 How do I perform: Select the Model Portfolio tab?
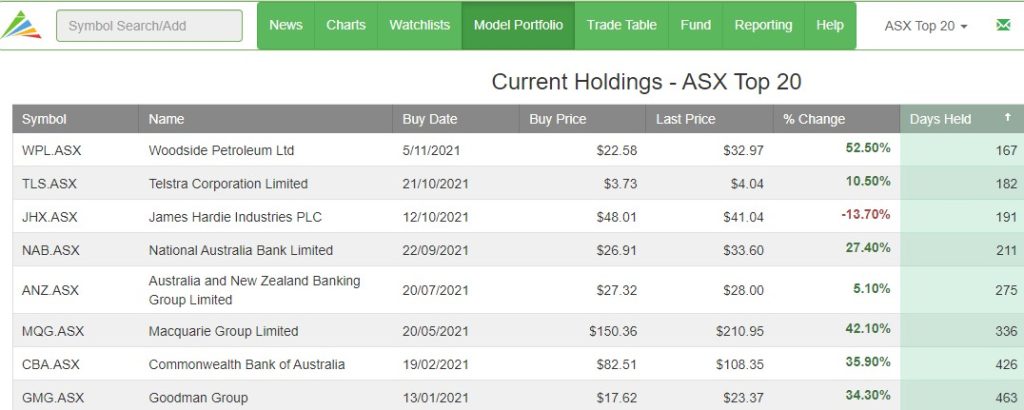pyautogui.click(x=518, y=25)
